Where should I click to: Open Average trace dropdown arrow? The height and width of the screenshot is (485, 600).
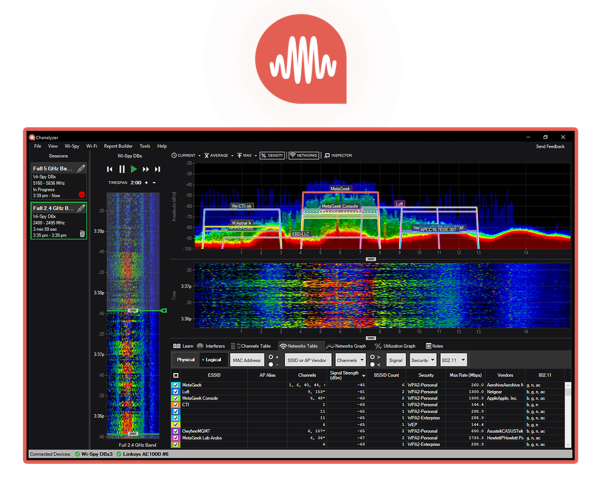pos(232,156)
